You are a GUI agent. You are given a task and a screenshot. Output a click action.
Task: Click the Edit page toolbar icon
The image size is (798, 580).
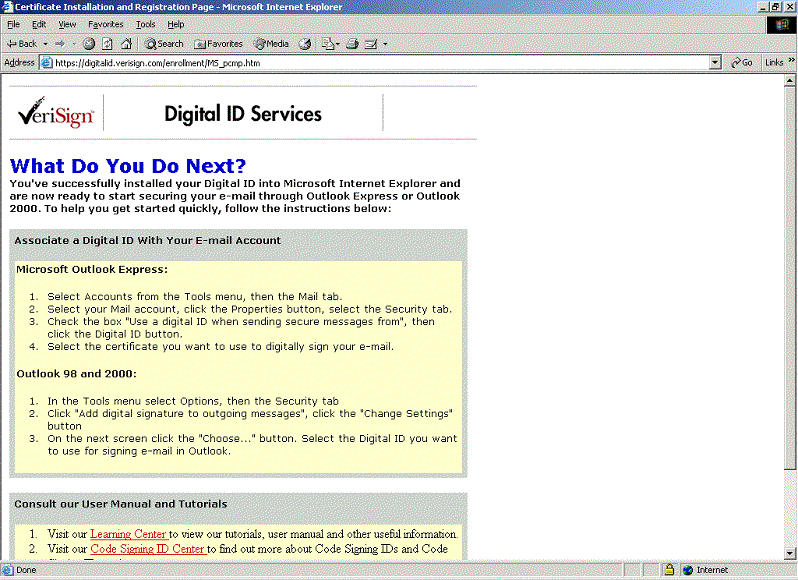(x=371, y=44)
